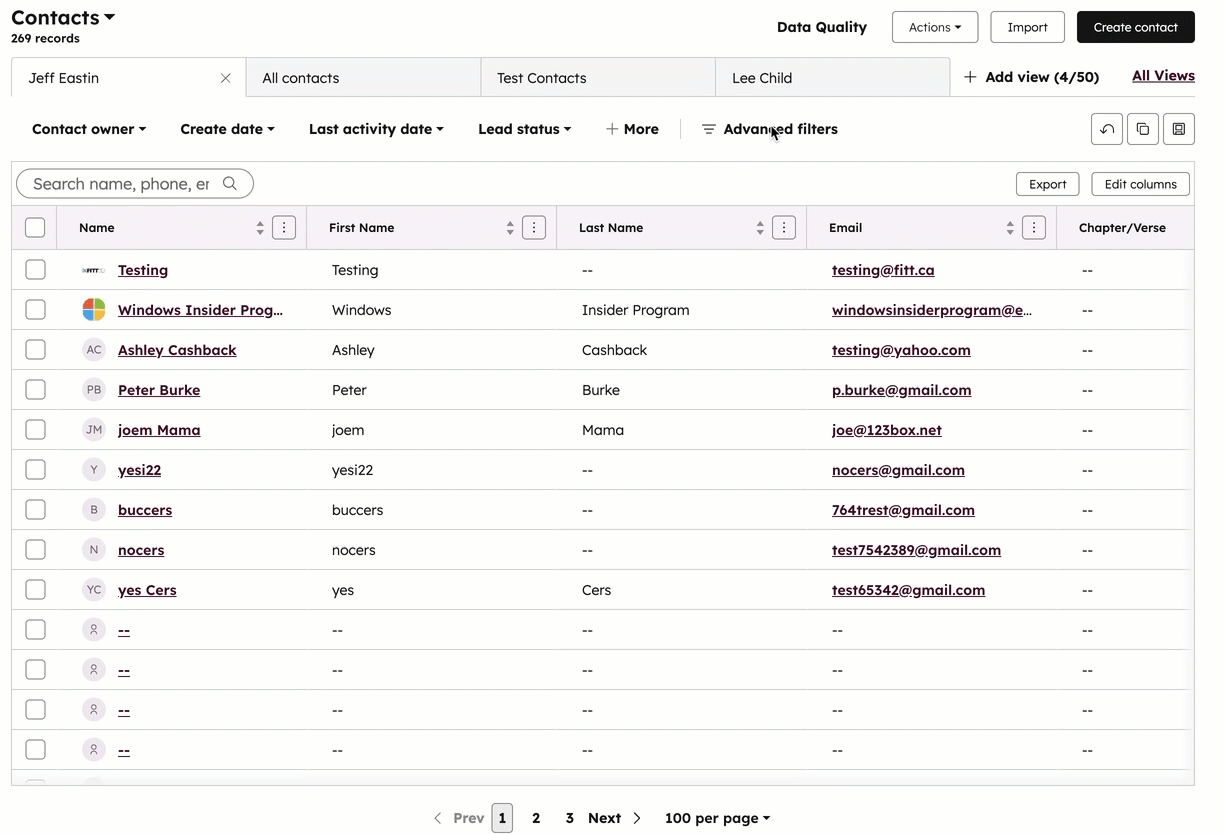Click the 269 records count text
This screenshot has width=1224, height=834.
(x=45, y=39)
